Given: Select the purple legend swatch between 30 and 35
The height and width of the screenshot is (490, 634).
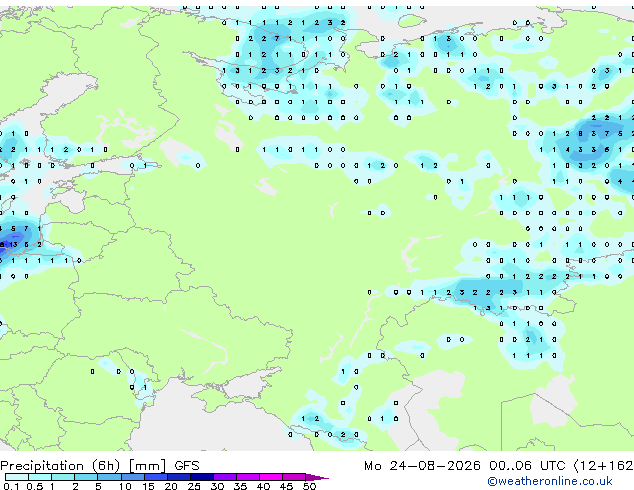Looking at the screenshot, I should (224, 477).
